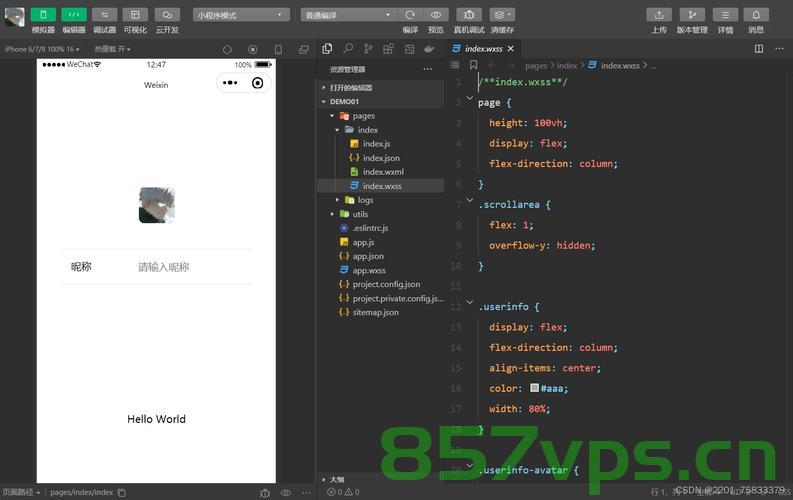Screen dimensions: 793x500
Task: Expand the utils folder
Action: coord(380,214)
